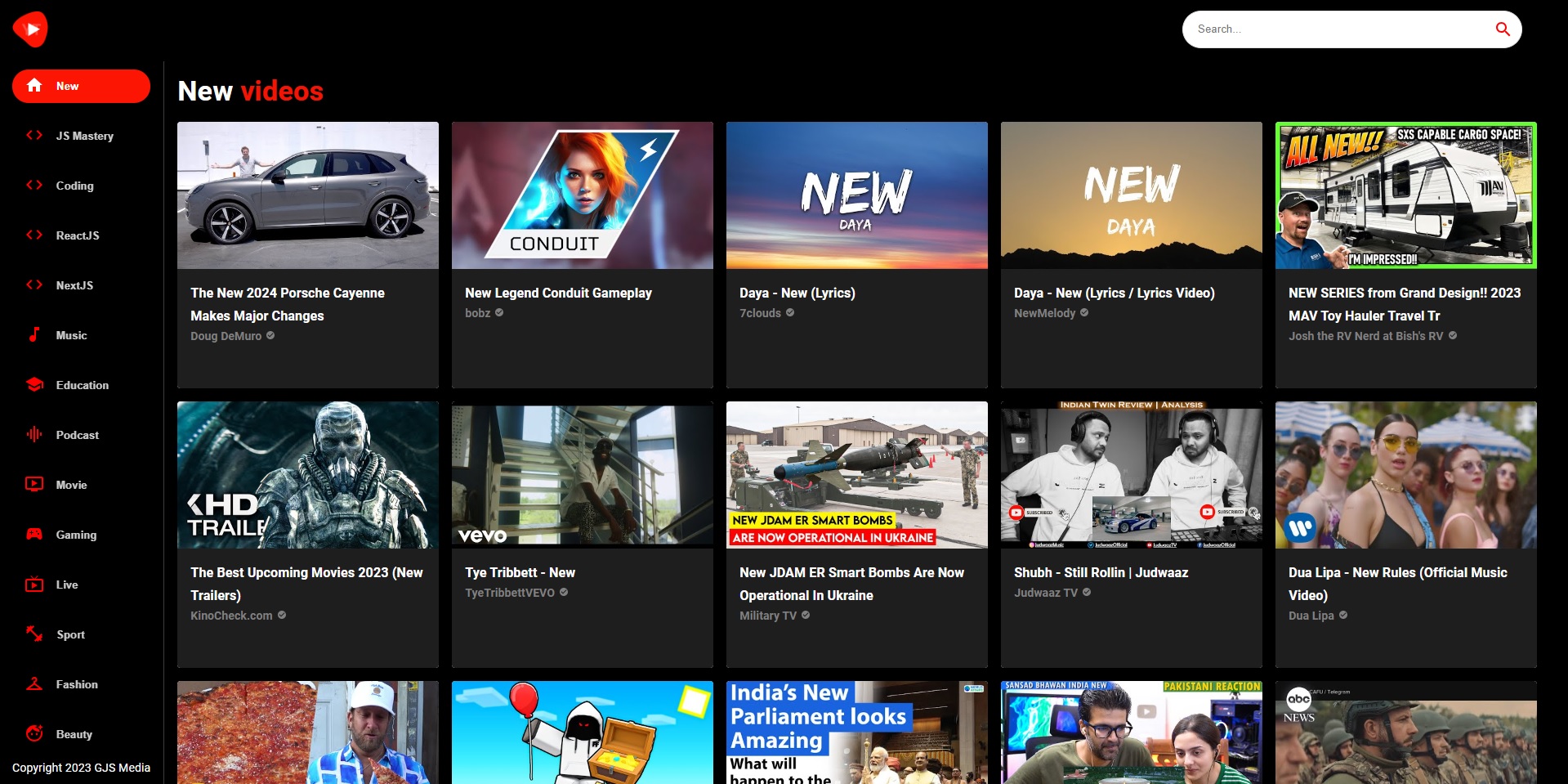Click the Education graduation cap icon
The width and height of the screenshot is (1568, 784).
coord(34,385)
